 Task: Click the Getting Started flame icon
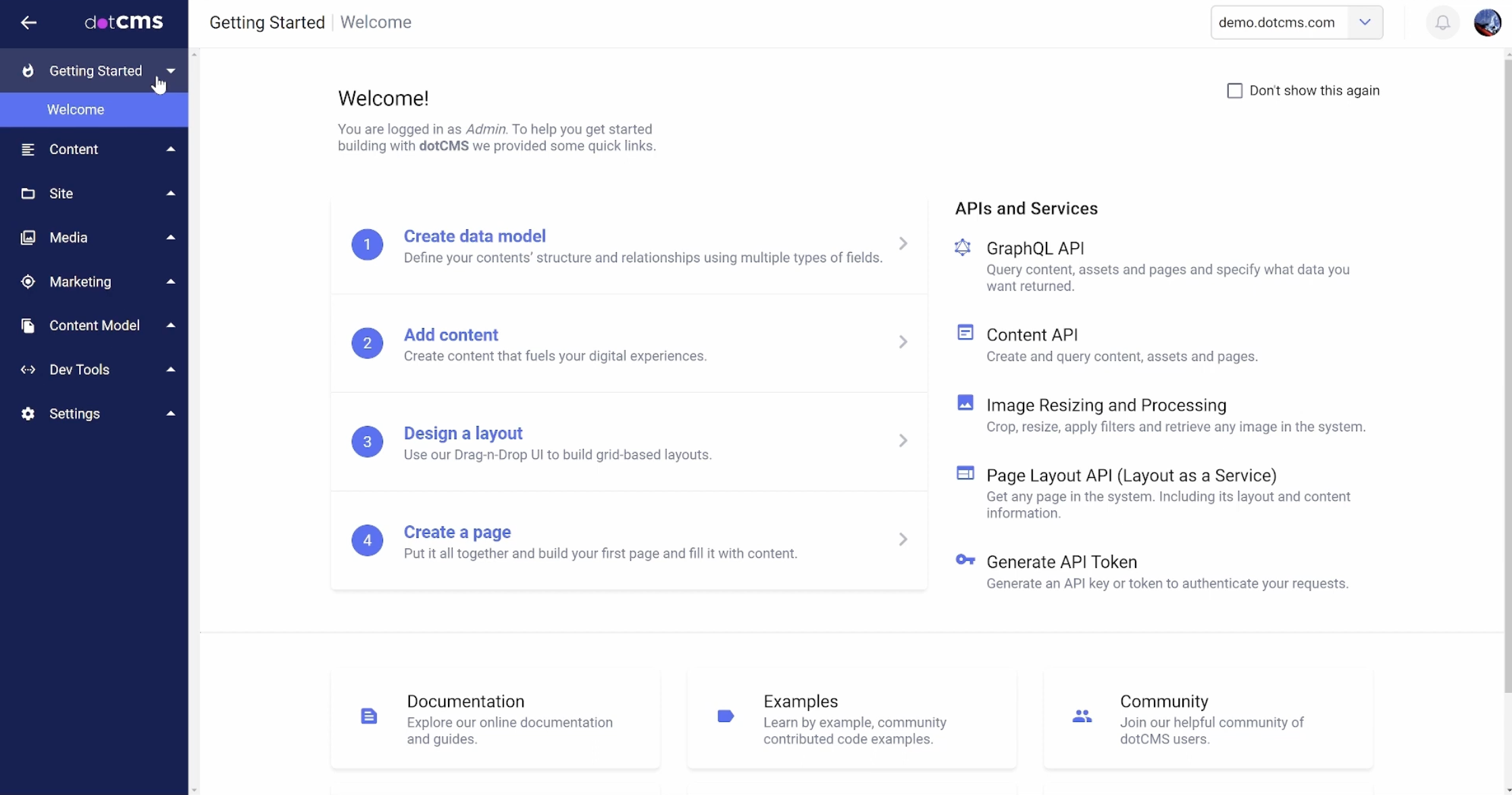point(28,71)
